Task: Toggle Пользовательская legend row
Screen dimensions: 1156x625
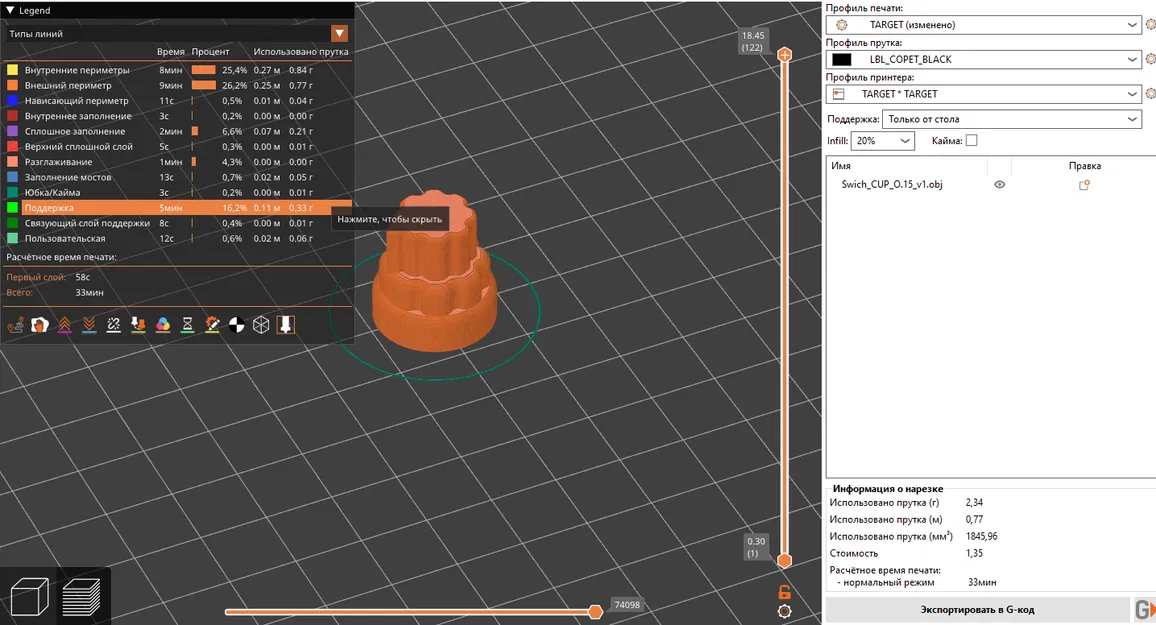Action: click(178, 239)
